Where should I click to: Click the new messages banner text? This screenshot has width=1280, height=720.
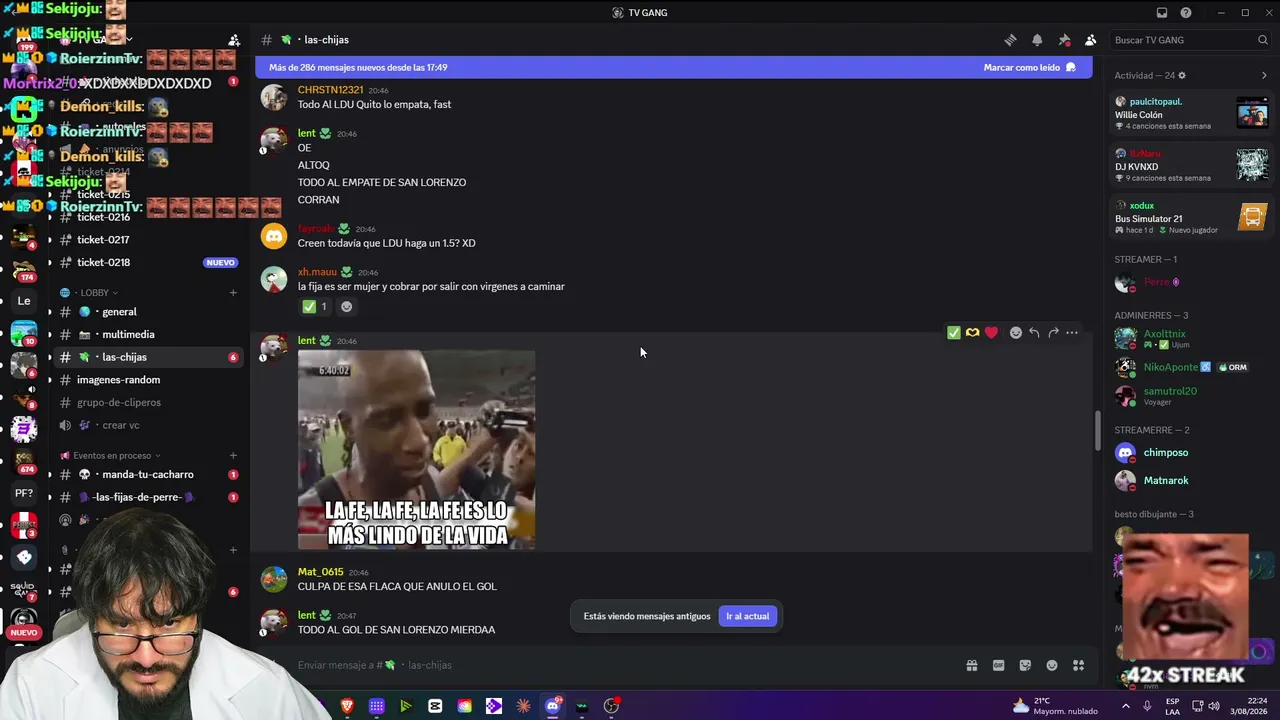click(358, 68)
